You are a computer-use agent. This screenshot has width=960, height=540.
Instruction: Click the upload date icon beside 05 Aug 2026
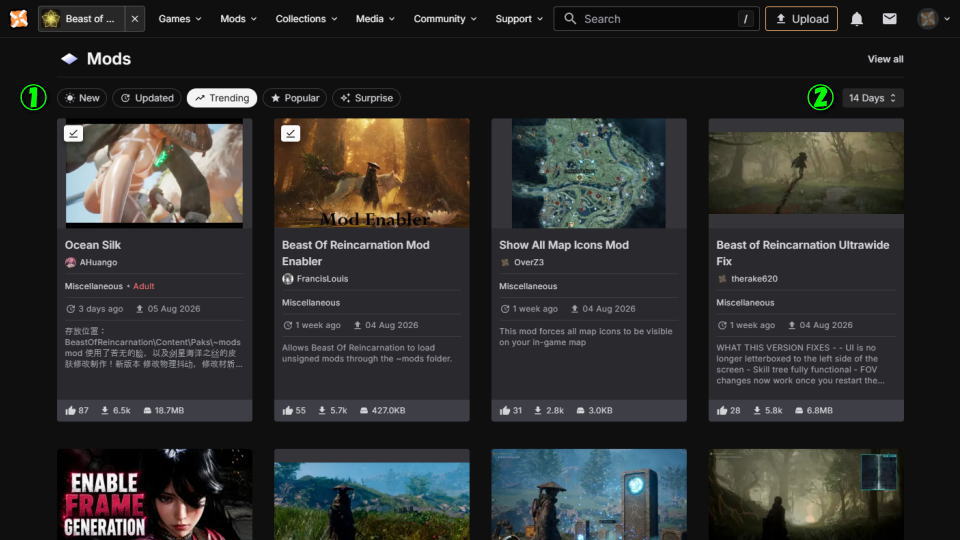point(140,309)
